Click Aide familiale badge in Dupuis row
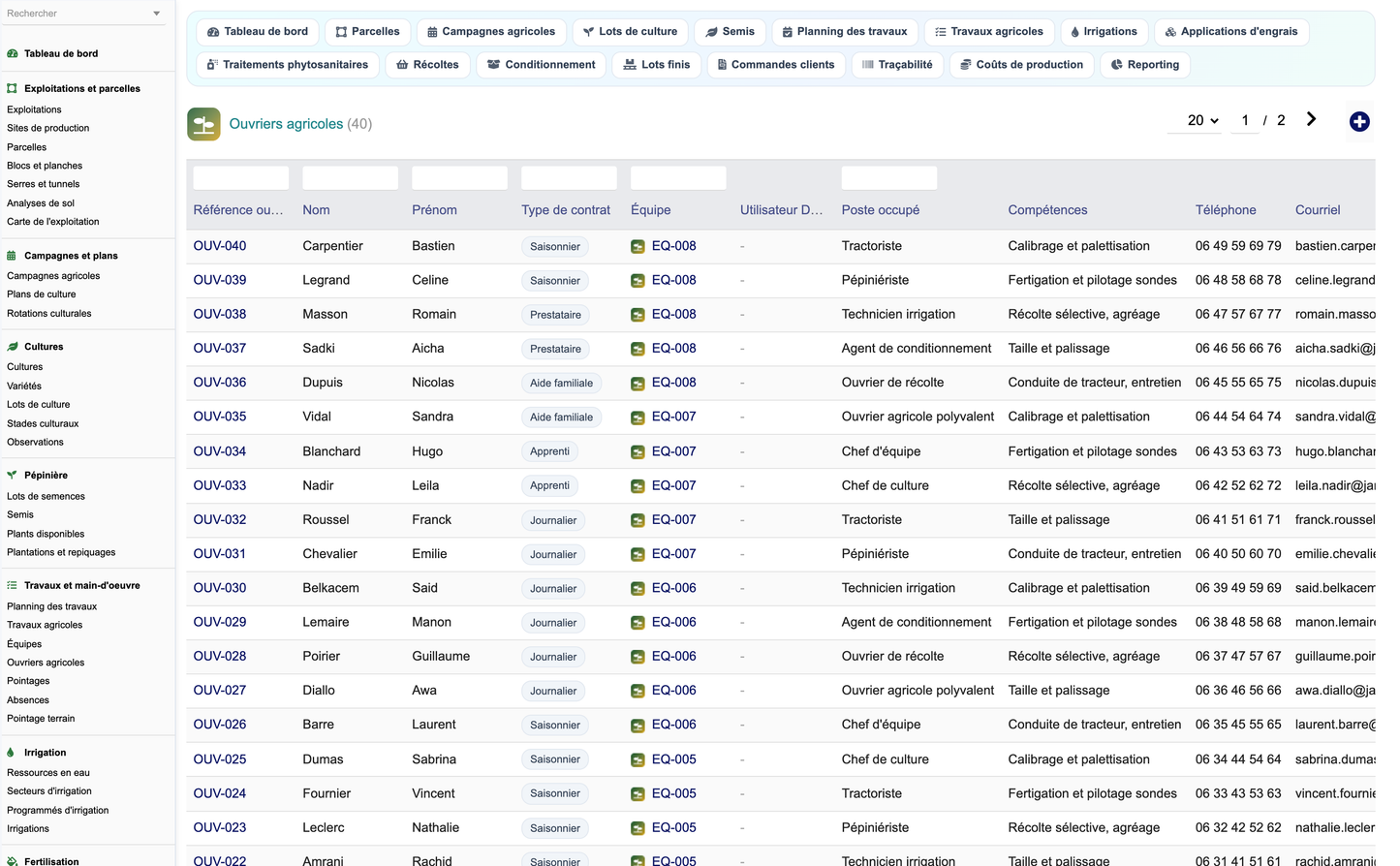 562,384
